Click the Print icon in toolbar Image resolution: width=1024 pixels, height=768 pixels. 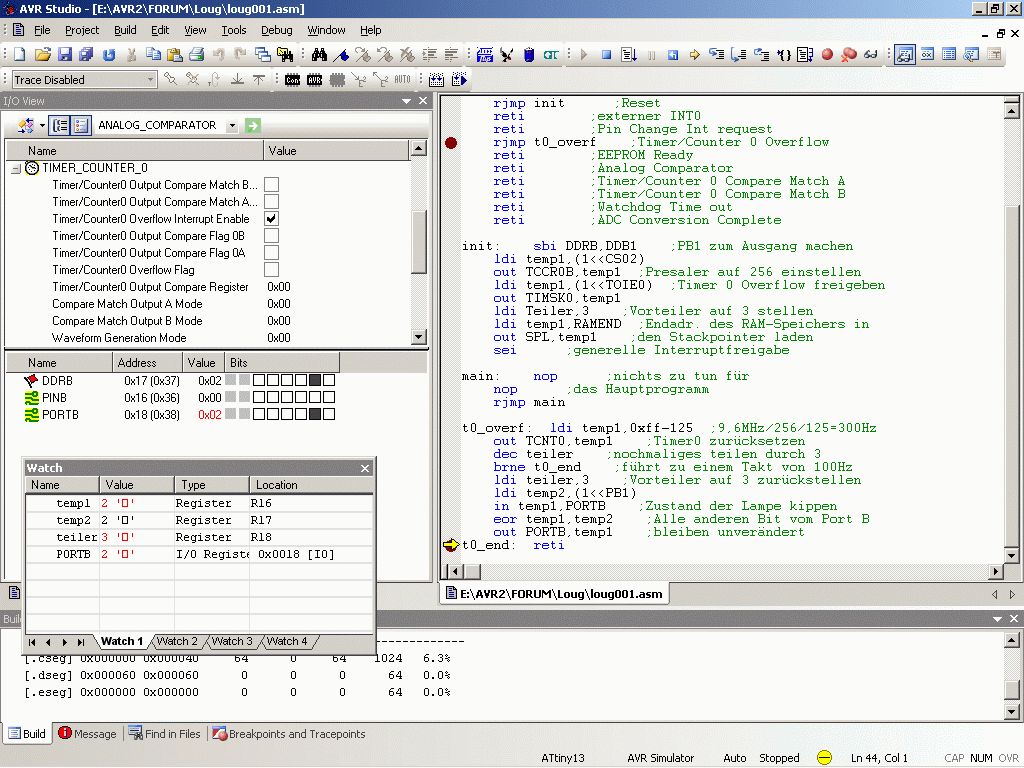click(x=197, y=55)
